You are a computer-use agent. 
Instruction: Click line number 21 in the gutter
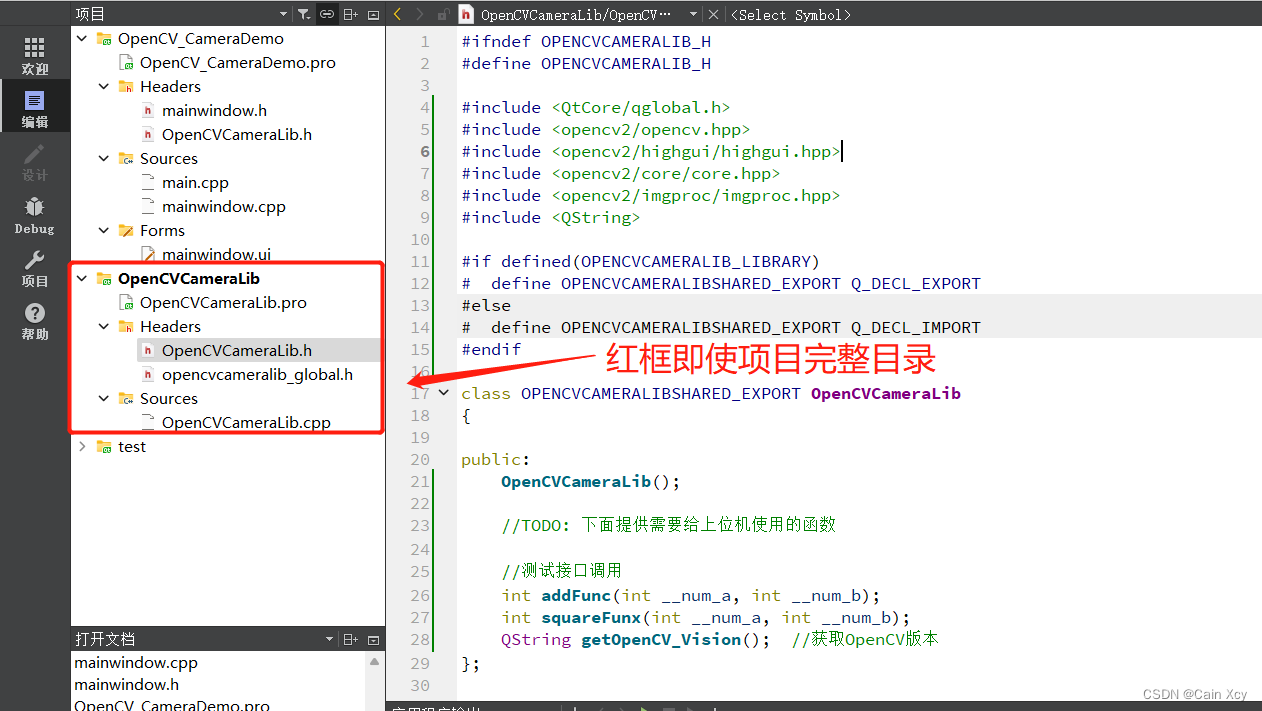[x=419, y=481]
